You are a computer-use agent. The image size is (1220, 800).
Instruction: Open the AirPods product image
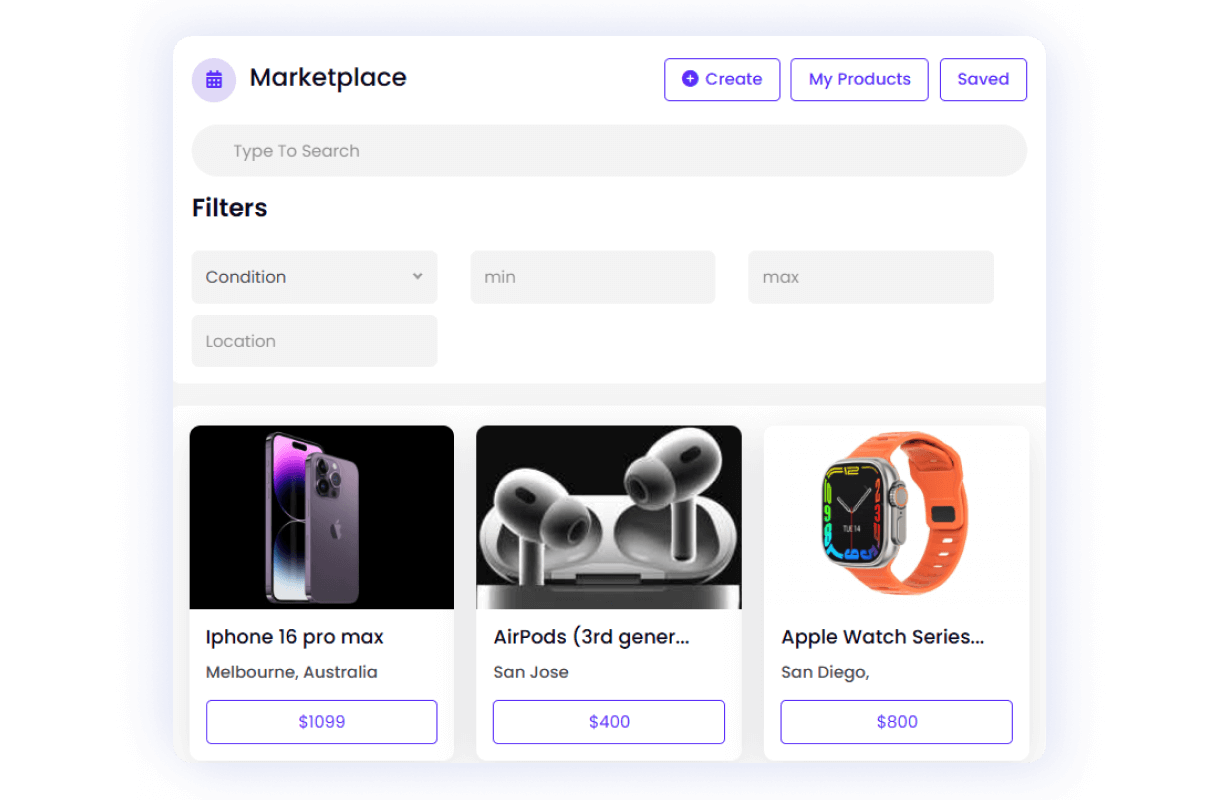(x=609, y=517)
